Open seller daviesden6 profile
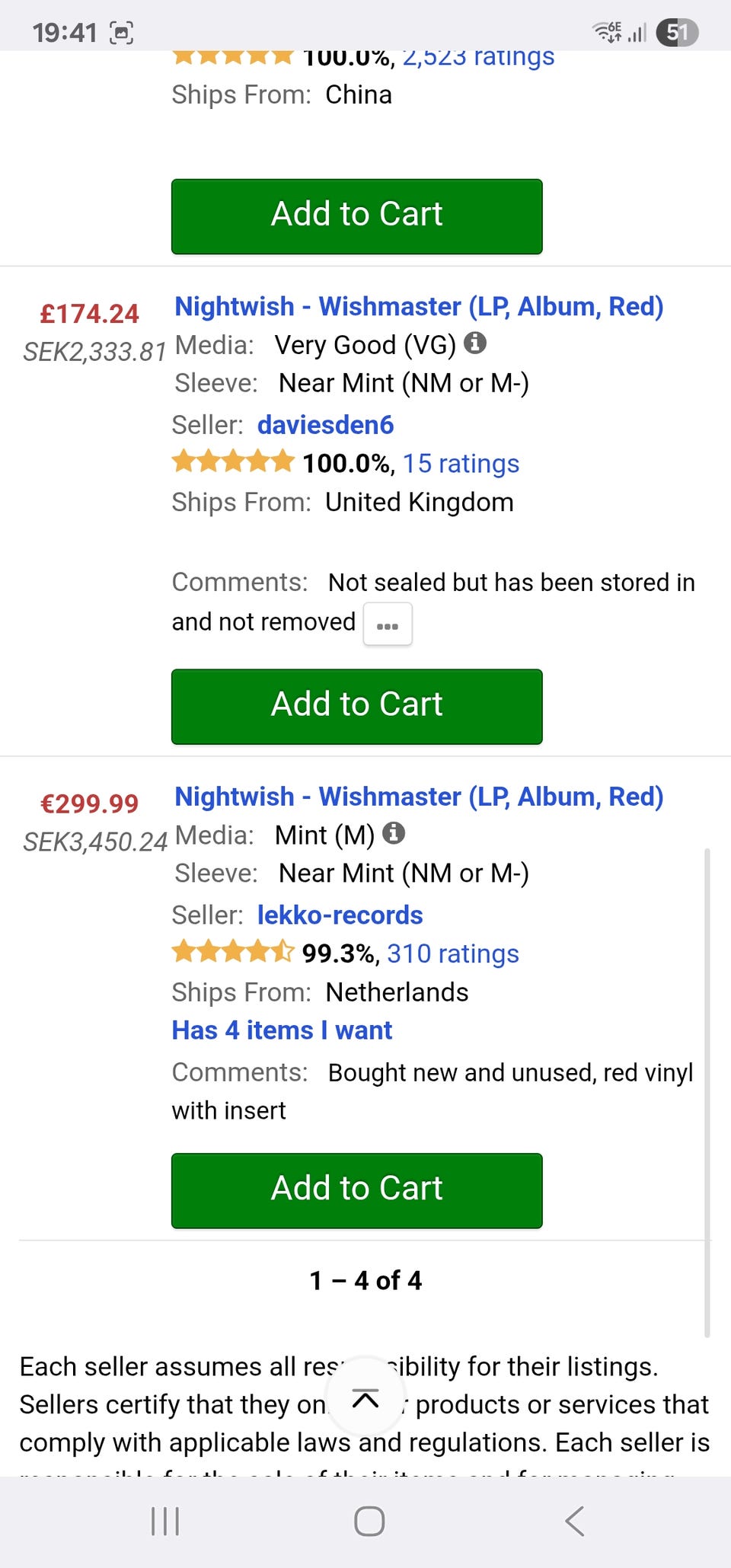731x1568 pixels. click(325, 425)
